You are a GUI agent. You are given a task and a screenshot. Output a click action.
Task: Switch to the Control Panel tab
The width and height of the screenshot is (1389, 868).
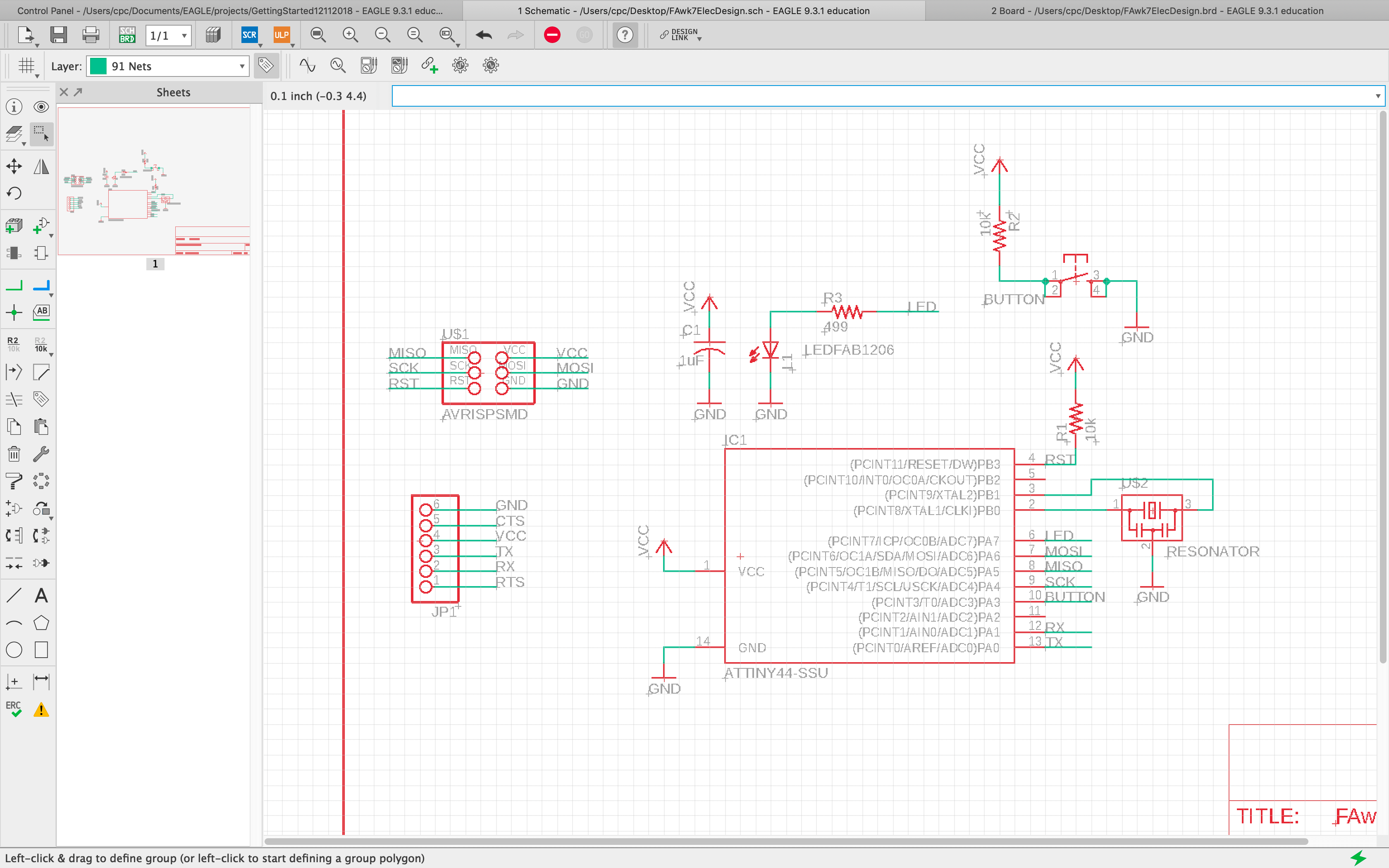pos(229,10)
